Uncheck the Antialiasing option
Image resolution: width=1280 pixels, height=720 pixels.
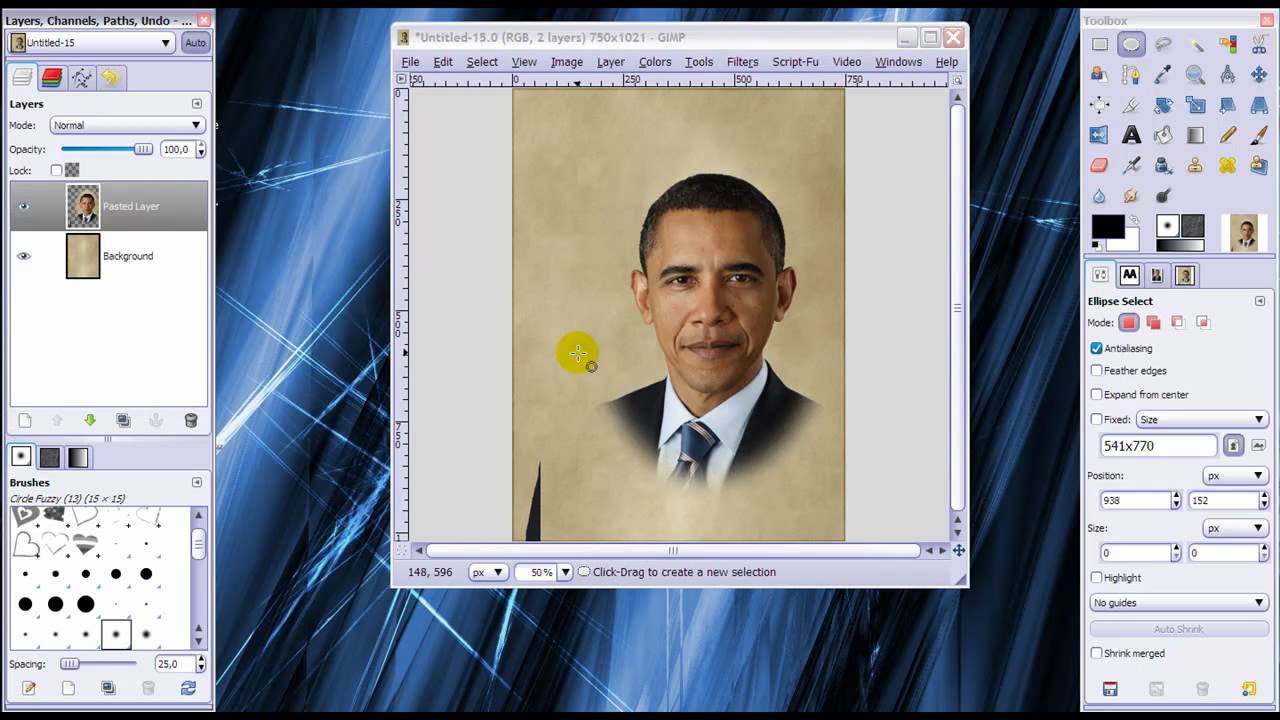point(1096,348)
